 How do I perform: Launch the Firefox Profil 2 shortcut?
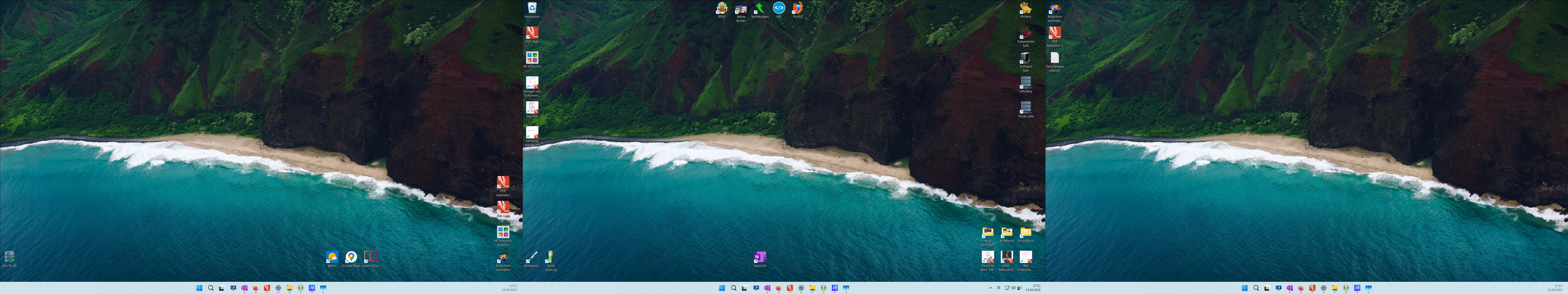(x=797, y=9)
